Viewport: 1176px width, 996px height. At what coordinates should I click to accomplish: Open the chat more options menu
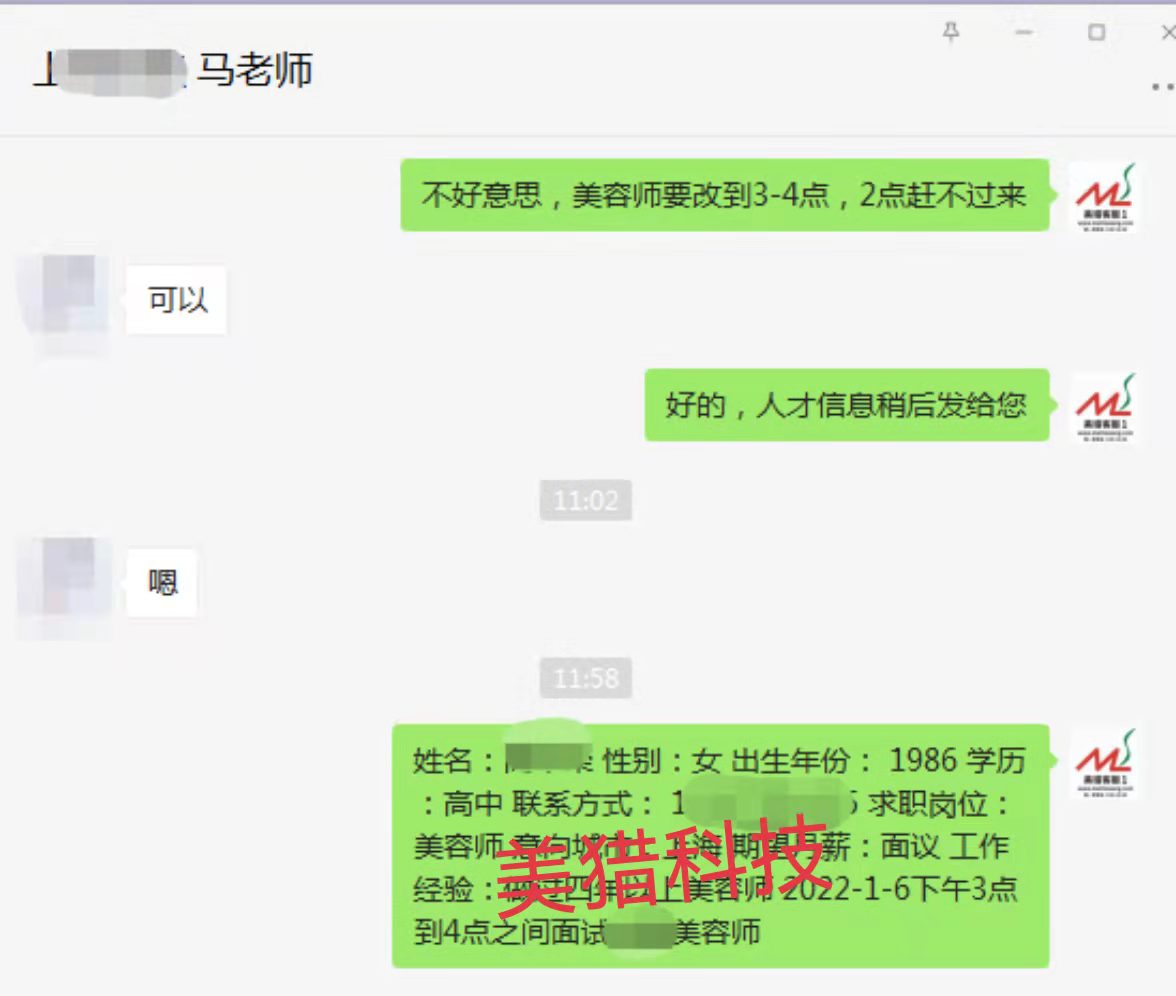click(x=1163, y=88)
